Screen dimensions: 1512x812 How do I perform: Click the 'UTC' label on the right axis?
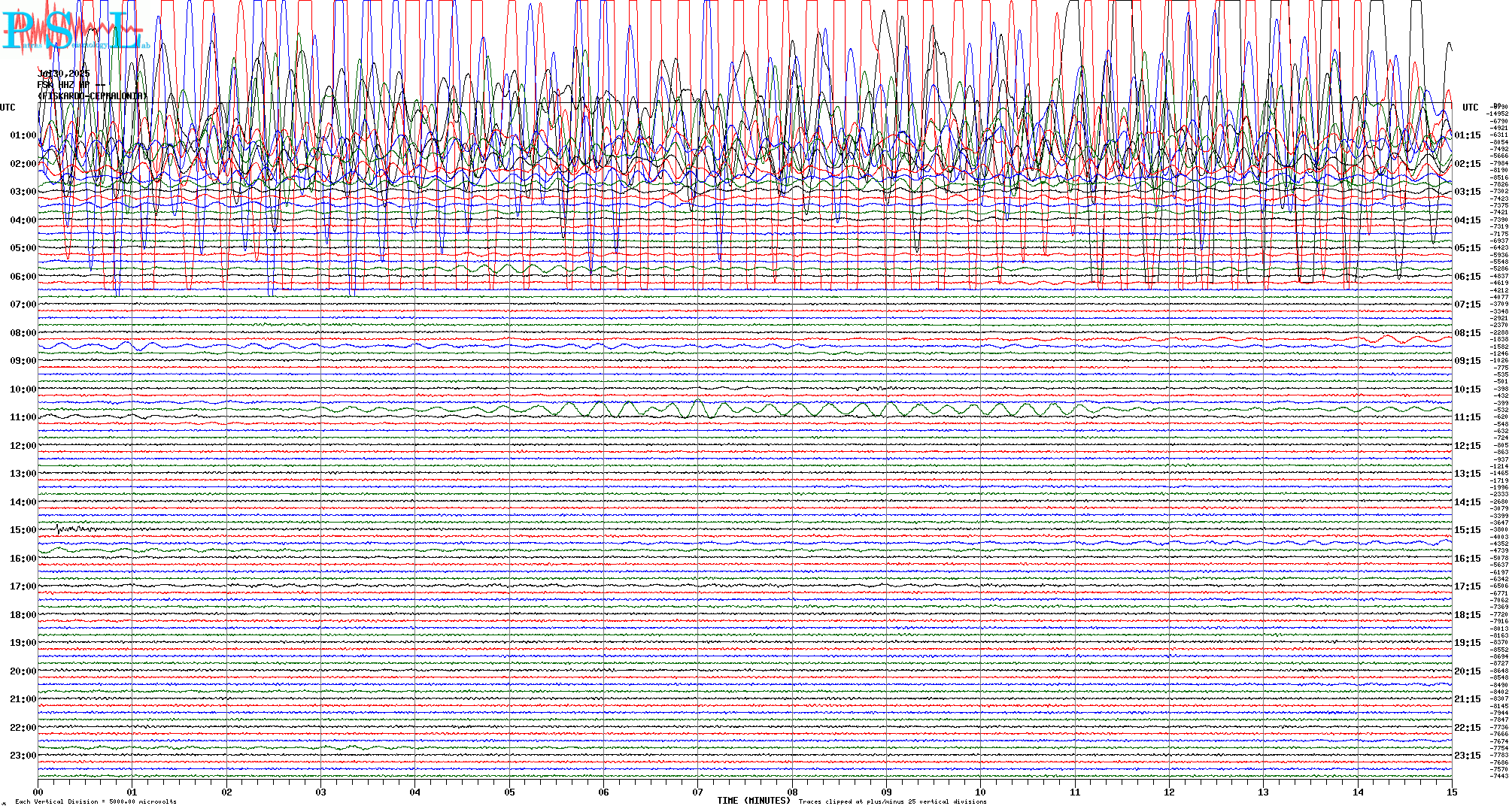pyautogui.click(x=1471, y=108)
